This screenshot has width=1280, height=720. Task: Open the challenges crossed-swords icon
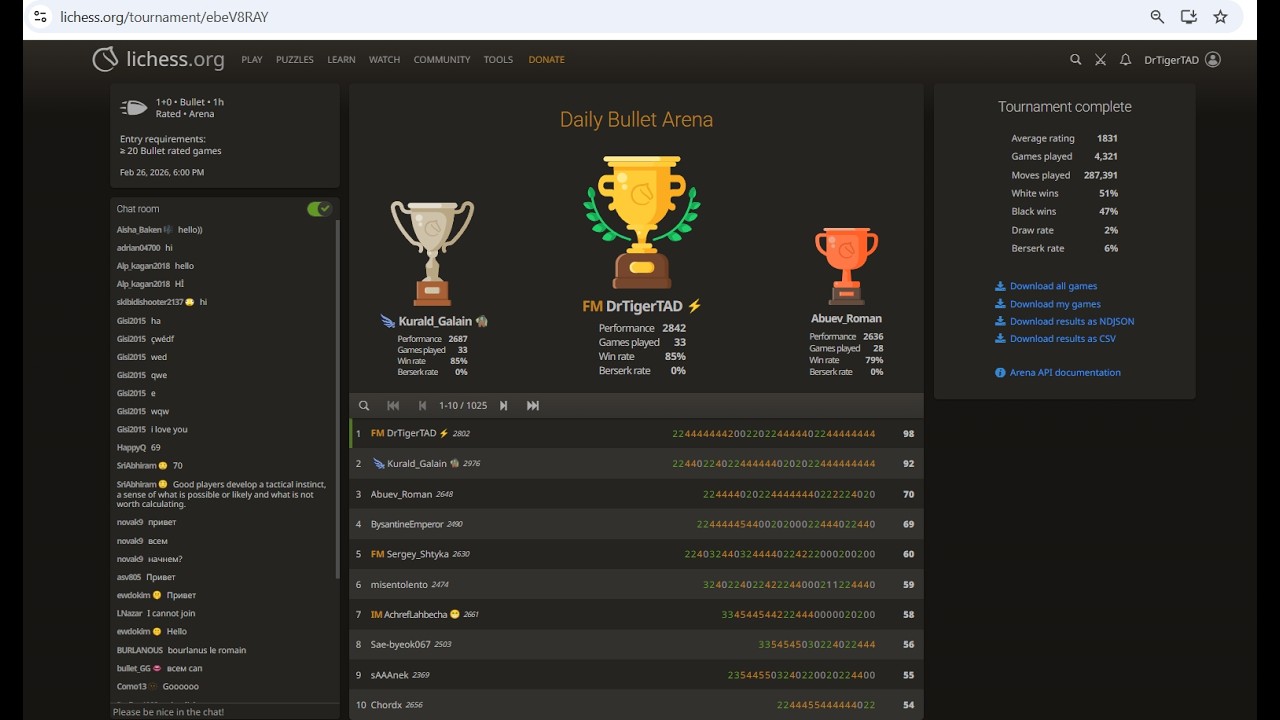pyautogui.click(x=1100, y=60)
